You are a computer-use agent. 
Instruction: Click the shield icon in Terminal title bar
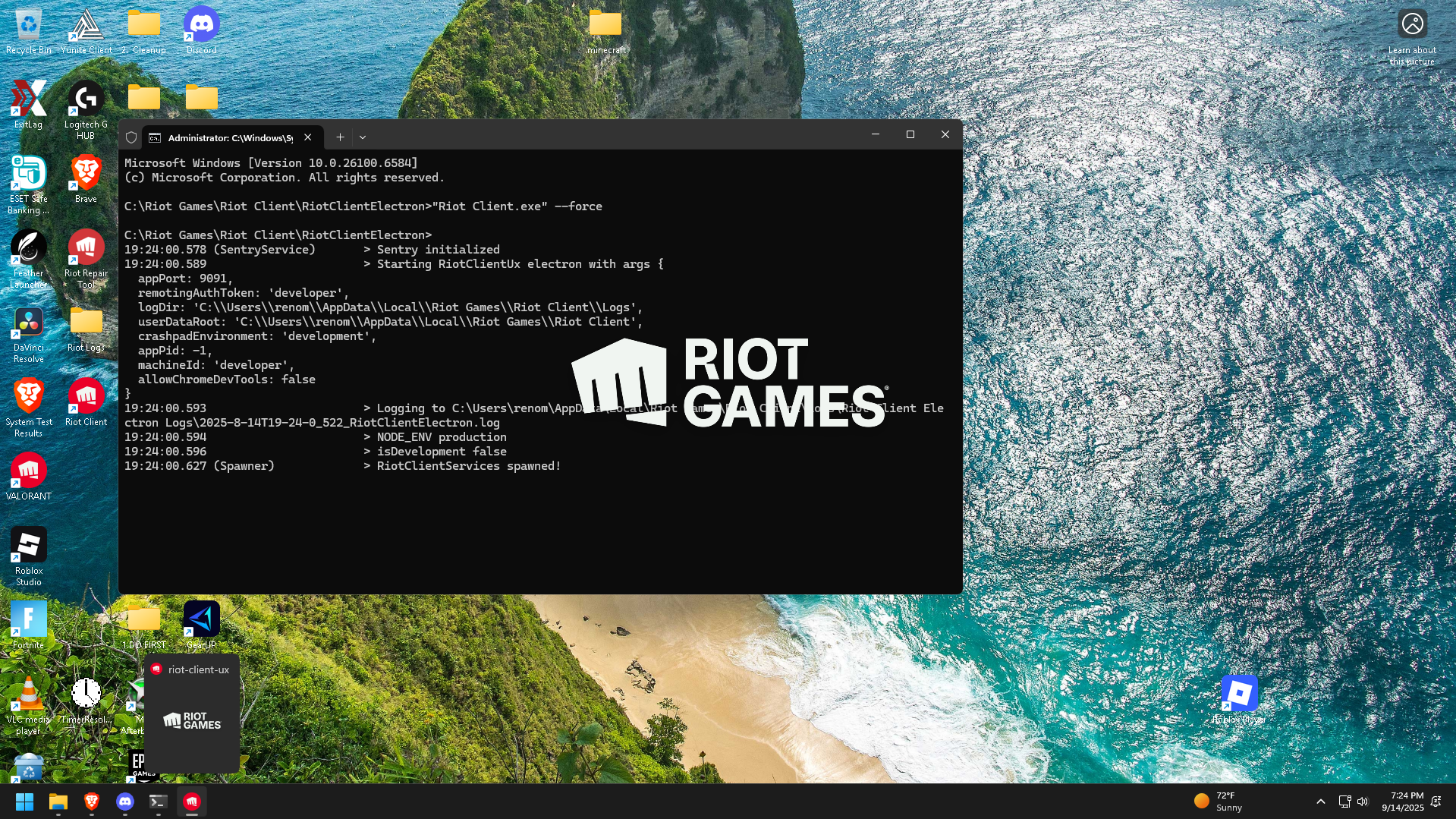[131, 137]
